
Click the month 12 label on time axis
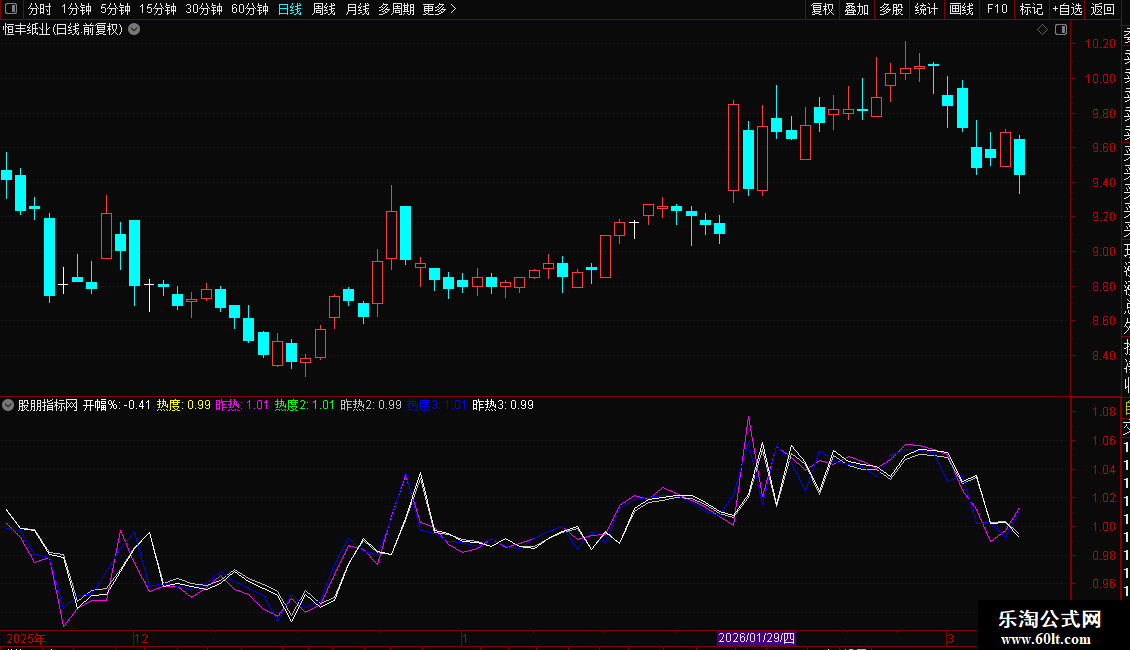(x=141, y=639)
